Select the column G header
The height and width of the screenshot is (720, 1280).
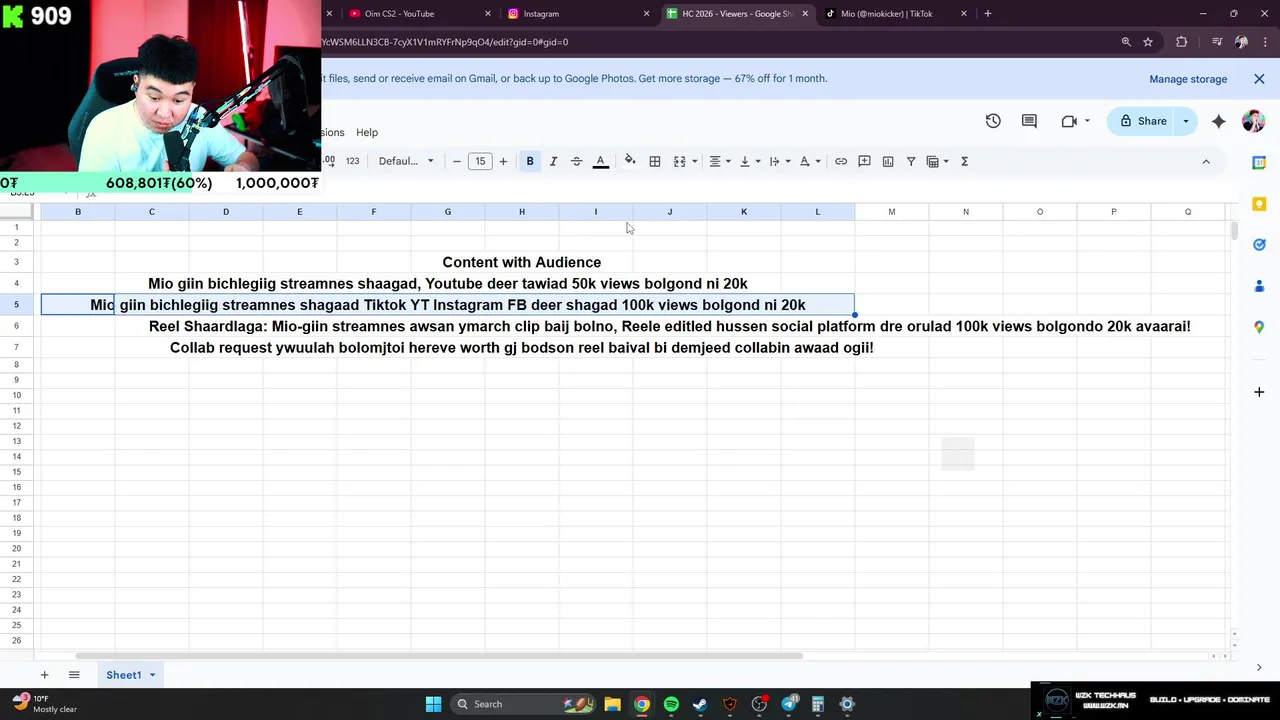coord(448,212)
